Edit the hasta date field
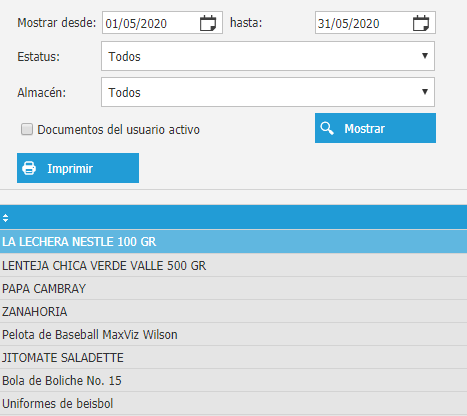The width and height of the screenshot is (467, 416). coord(375,23)
